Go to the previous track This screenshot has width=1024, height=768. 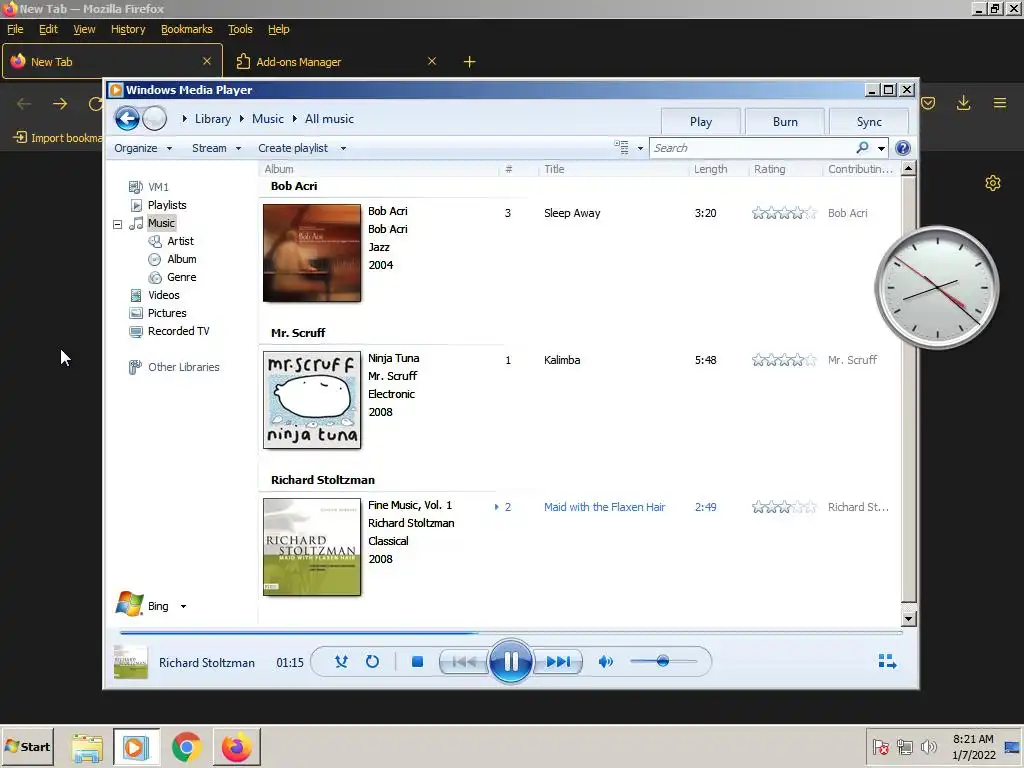tap(464, 662)
